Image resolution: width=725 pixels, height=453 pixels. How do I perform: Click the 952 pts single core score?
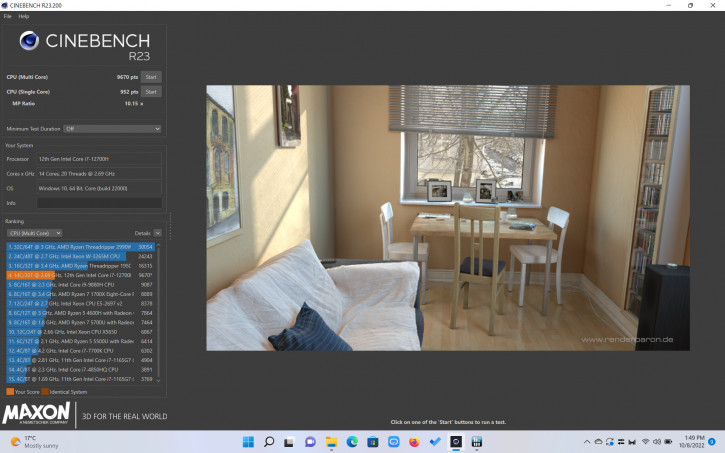pyautogui.click(x=129, y=92)
